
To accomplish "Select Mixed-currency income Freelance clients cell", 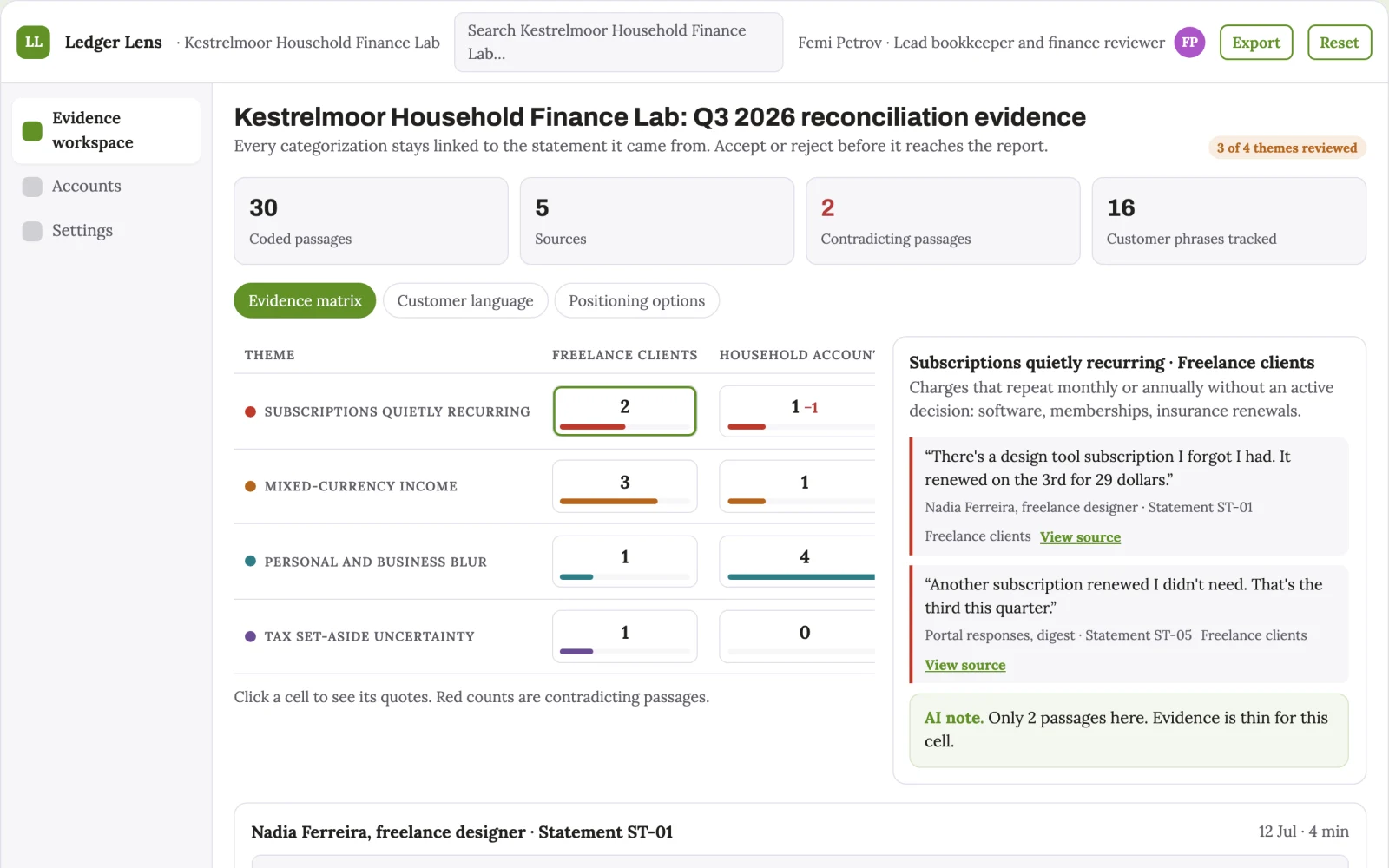I will [625, 486].
